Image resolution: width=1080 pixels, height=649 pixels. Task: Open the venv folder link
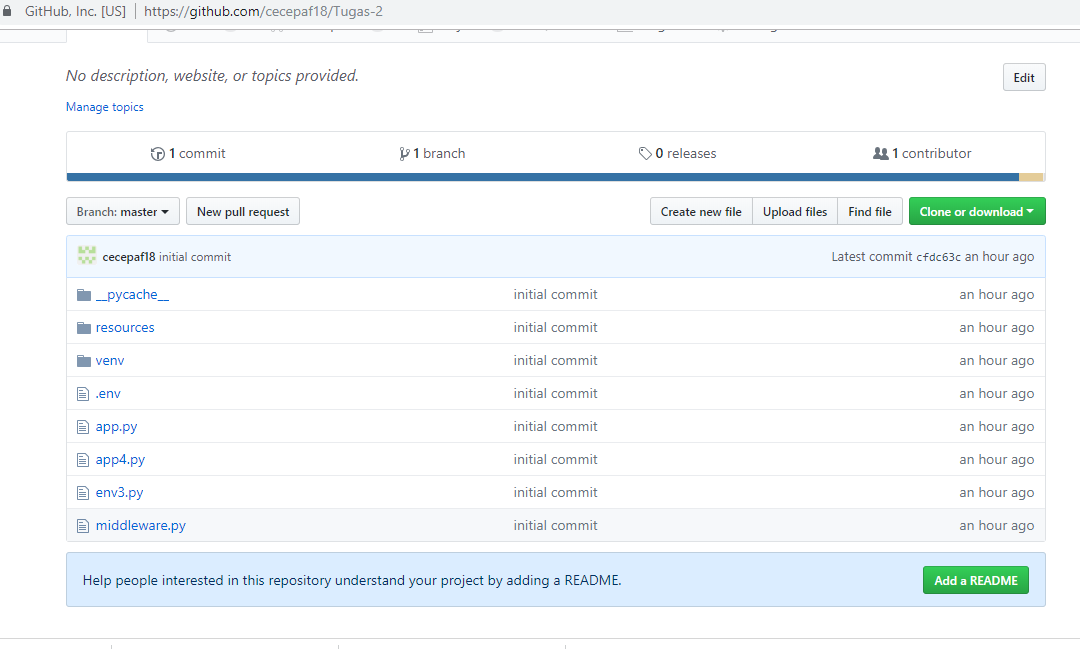pyautogui.click(x=110, y=361)
